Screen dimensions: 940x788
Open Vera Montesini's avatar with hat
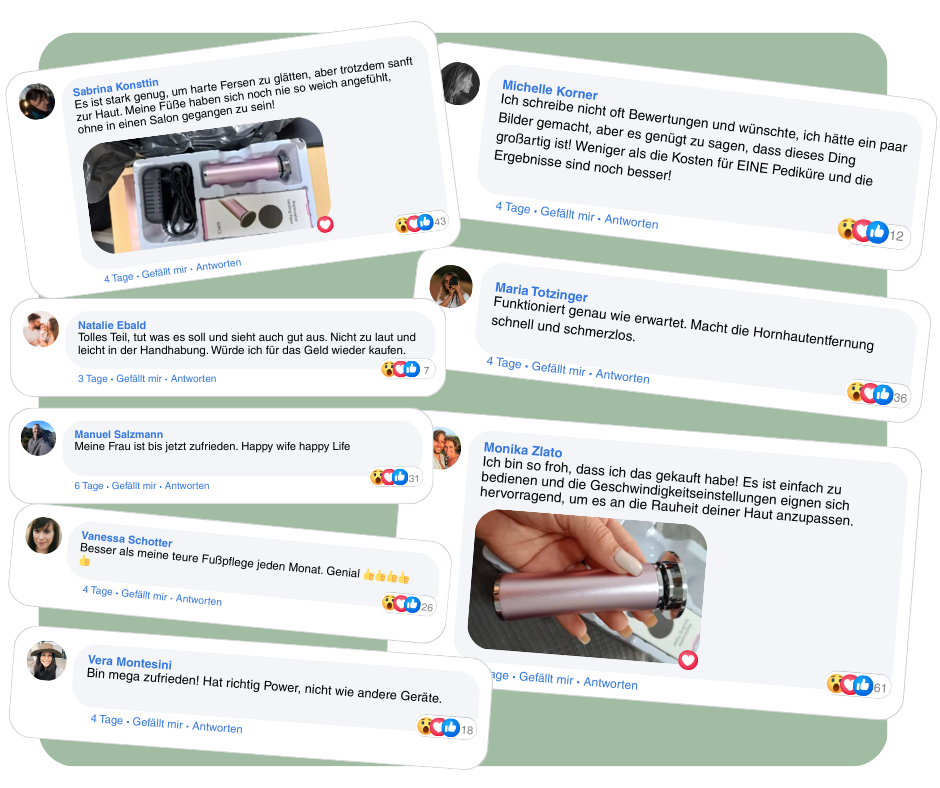tap(47, 661)
